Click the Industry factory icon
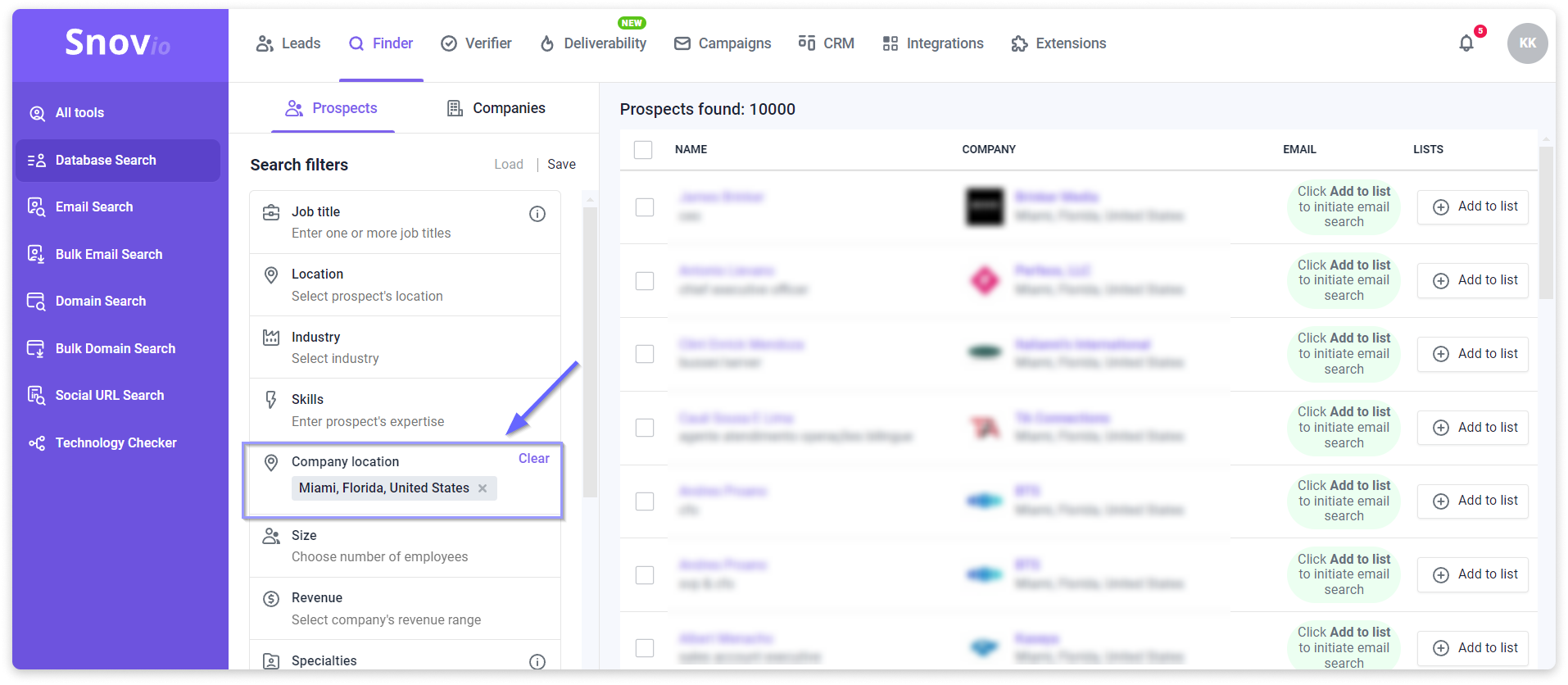The width and height of the screenshot is (1568, 685). click(271, 338)
